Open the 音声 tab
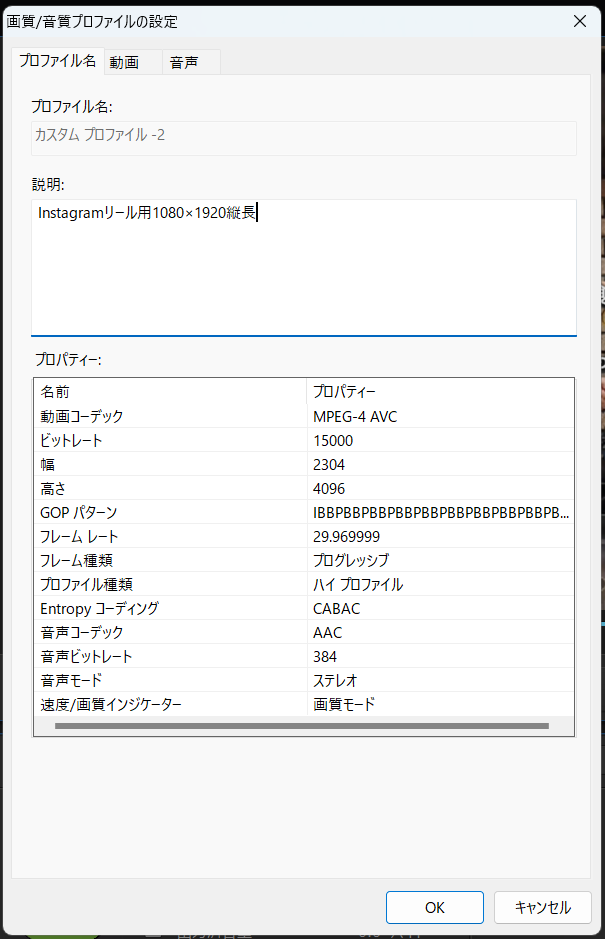Screen dimensions: 605x939 pos(191,62)
